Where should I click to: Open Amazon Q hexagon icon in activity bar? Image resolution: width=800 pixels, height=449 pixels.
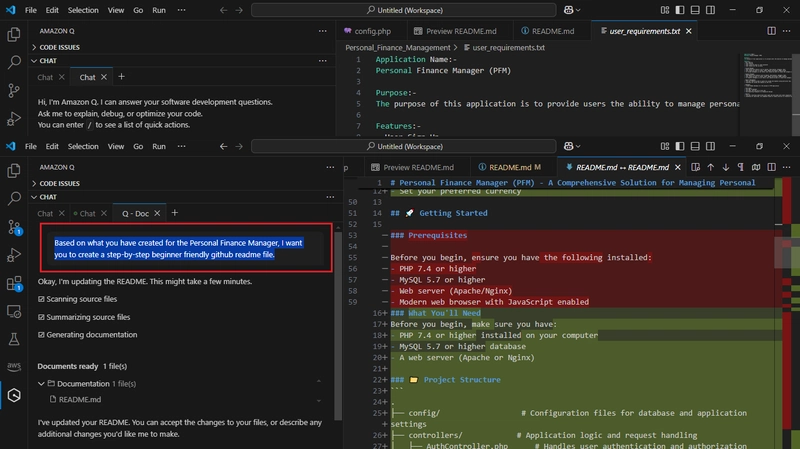[x=14, y=395]
